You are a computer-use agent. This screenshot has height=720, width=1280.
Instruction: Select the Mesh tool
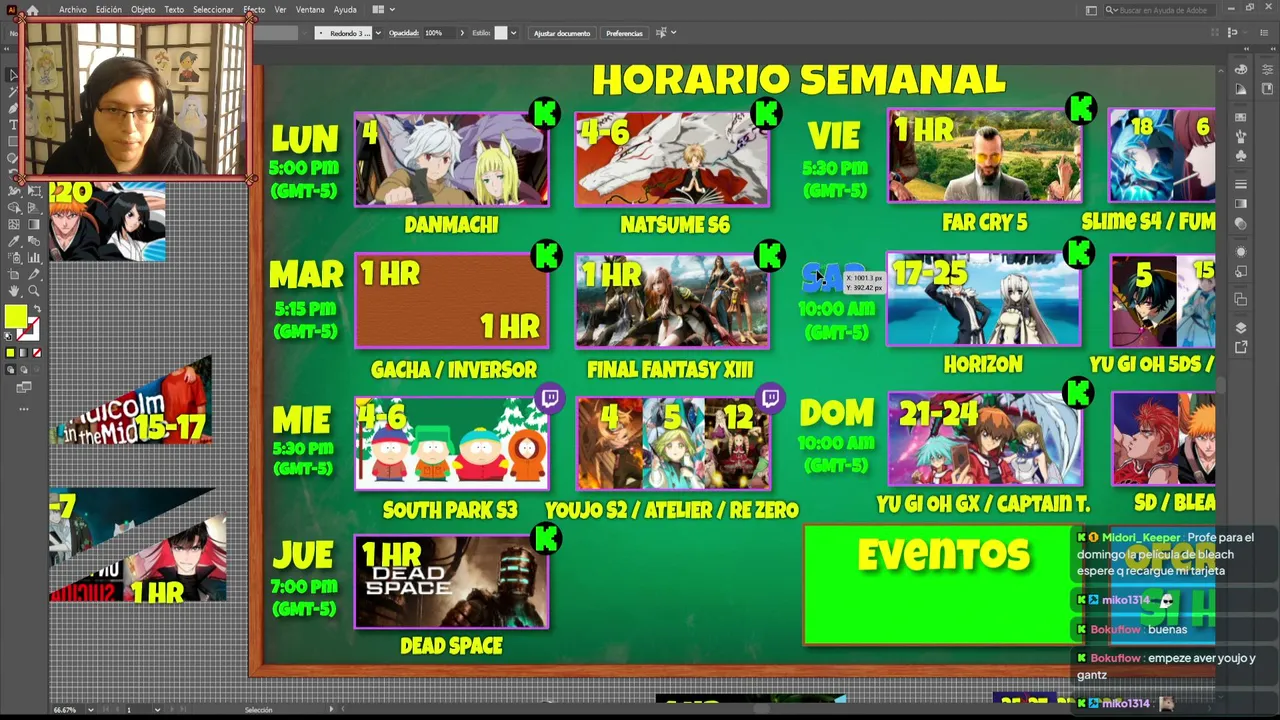click(x=14, y=225)
